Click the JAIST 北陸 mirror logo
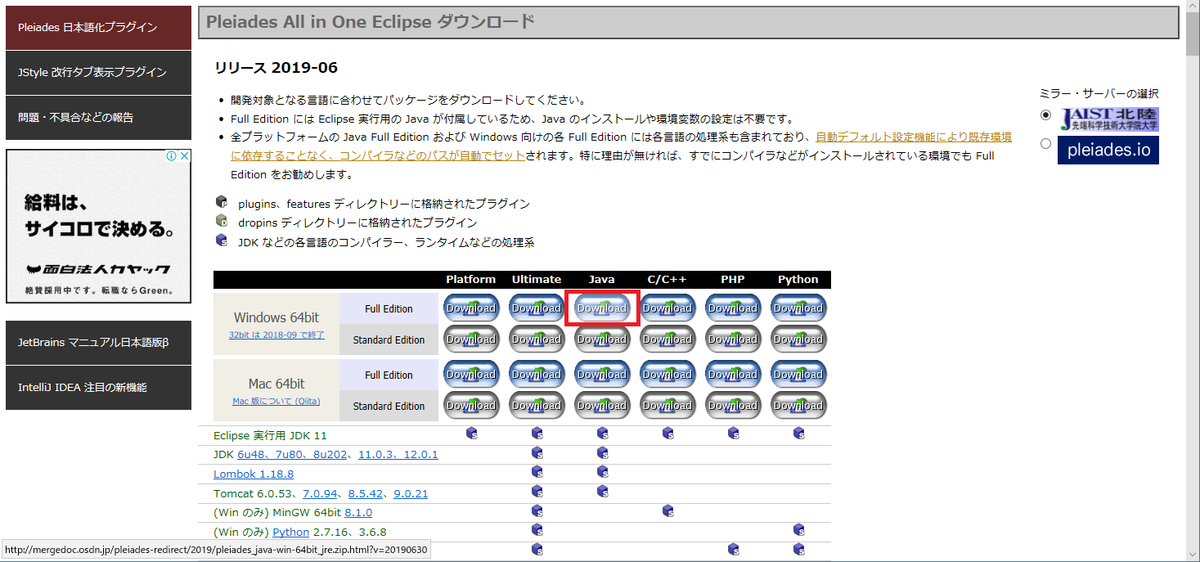This screenshot has height=562, width=1200. coord(1108,119)
